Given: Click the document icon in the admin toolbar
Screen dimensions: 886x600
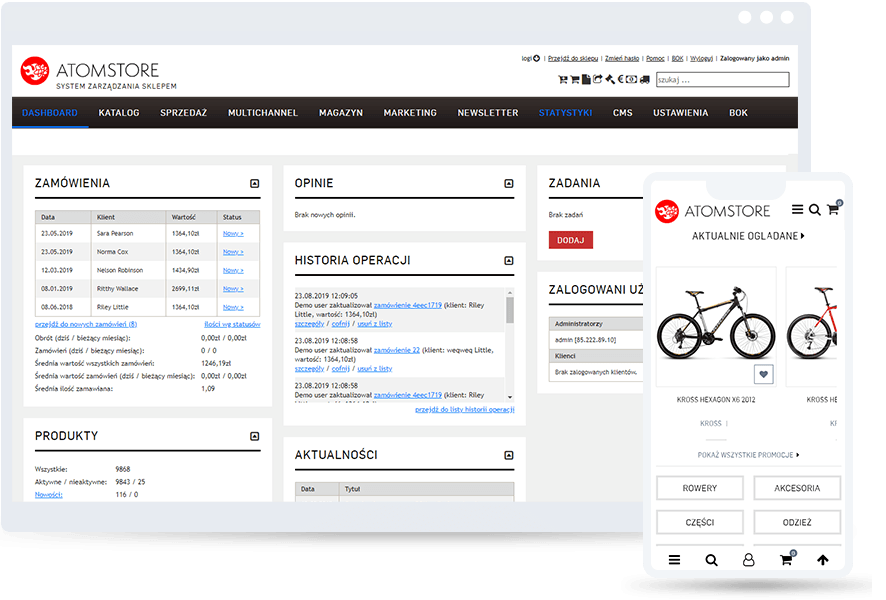Looking at the screenshot, I should click(586, 80).
